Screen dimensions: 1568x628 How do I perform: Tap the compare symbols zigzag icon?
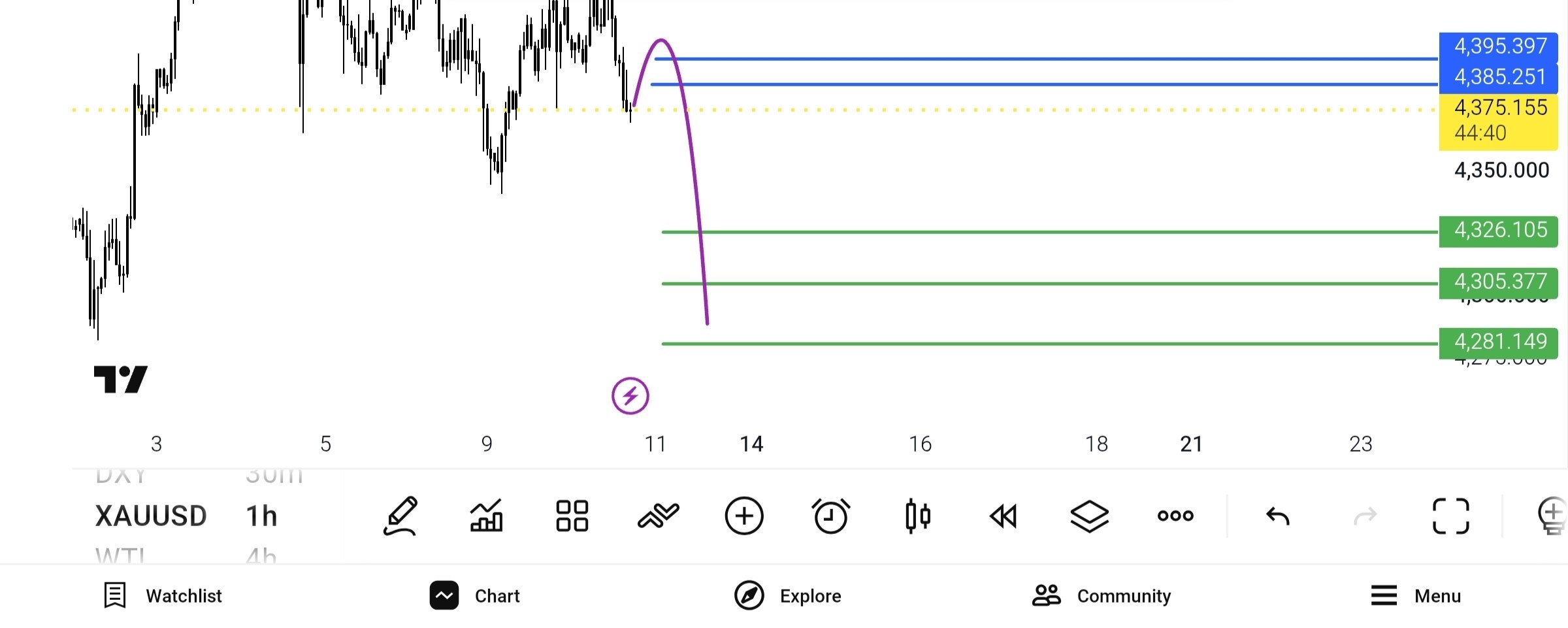(x=658, y=516)
